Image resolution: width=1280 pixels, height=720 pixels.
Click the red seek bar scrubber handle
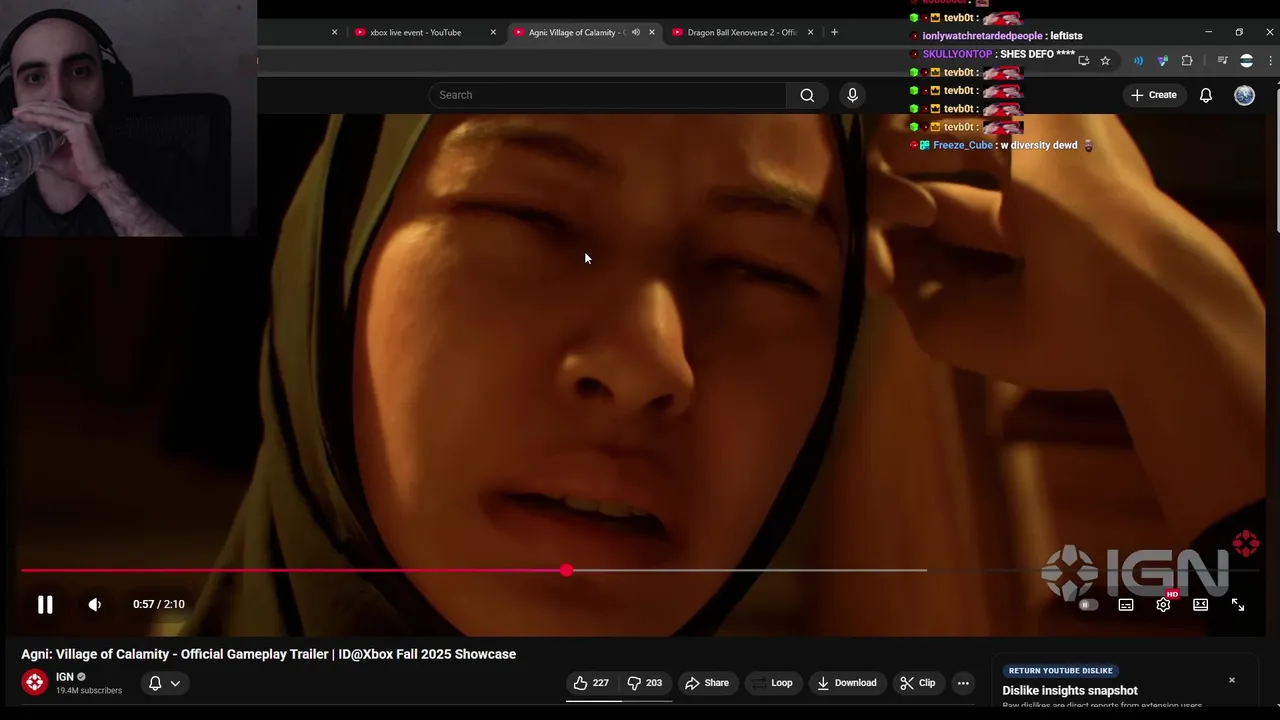567,570
